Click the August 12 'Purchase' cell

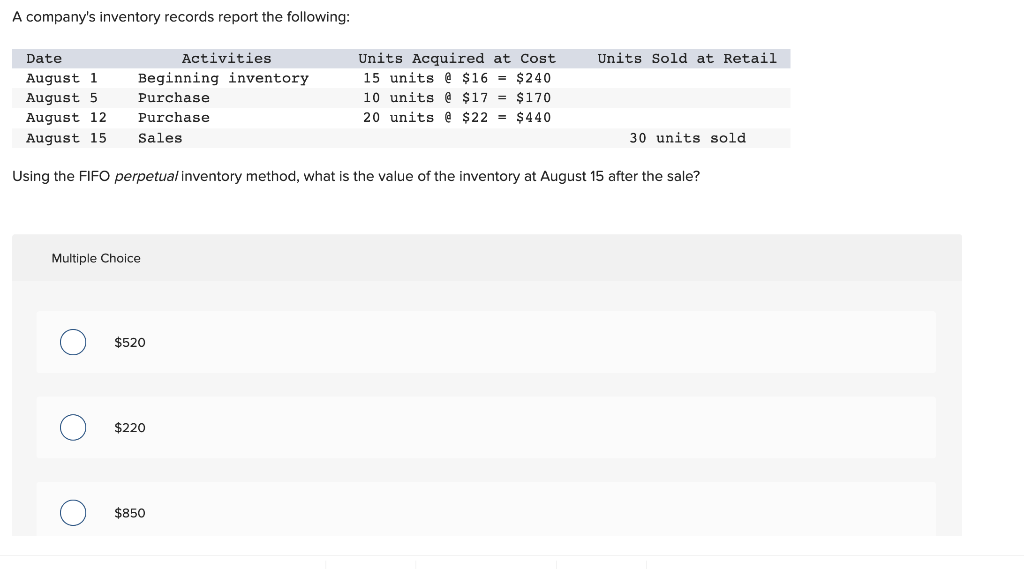pyautogui.click(x=174, y=118)
